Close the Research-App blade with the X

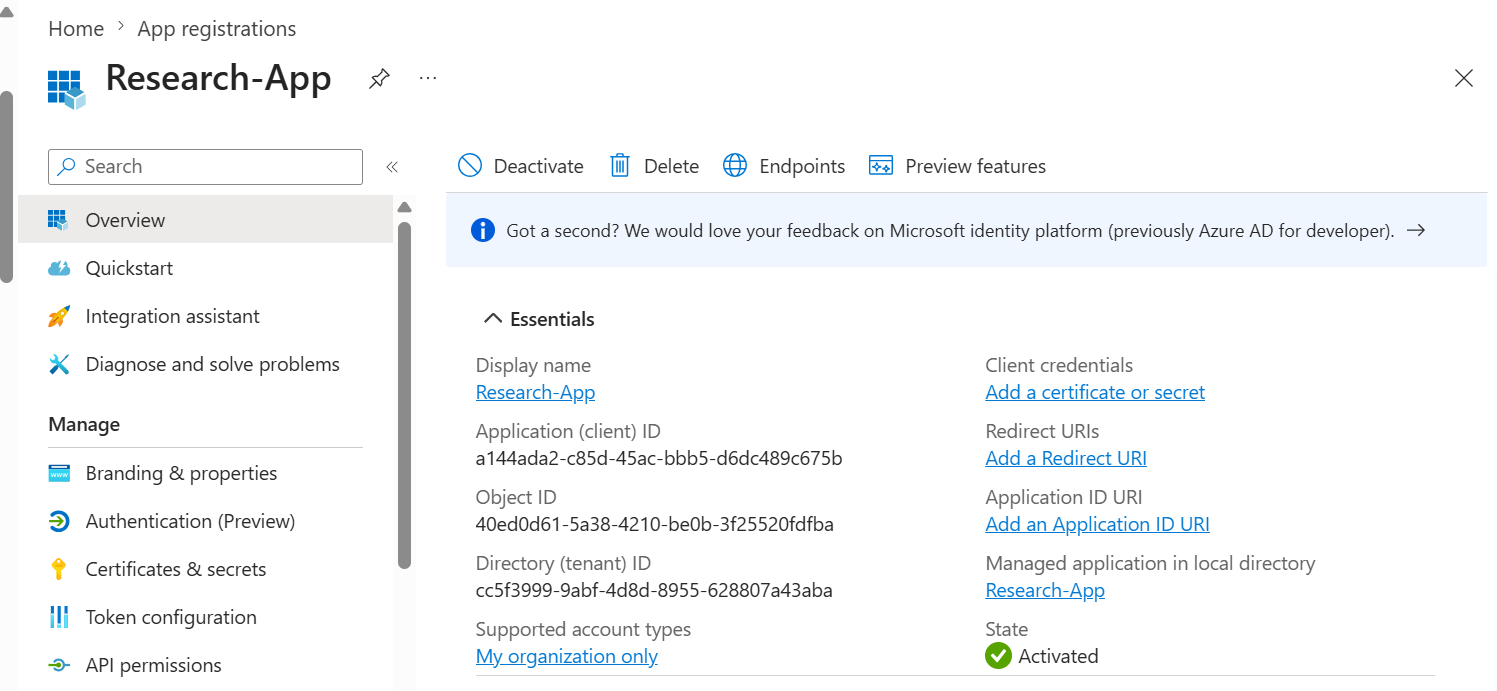[1464, 78]
